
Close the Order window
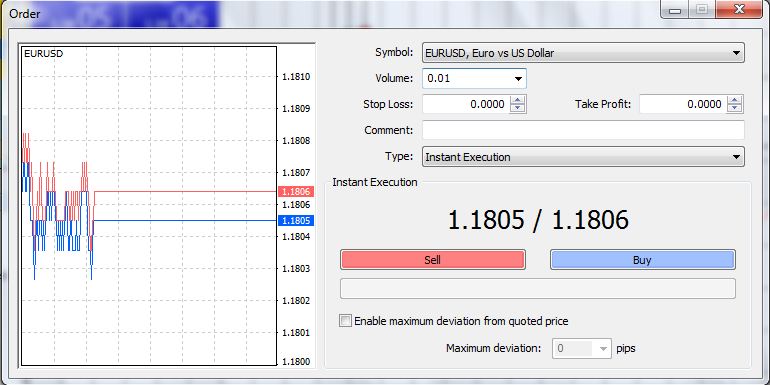tap(739, 9)
